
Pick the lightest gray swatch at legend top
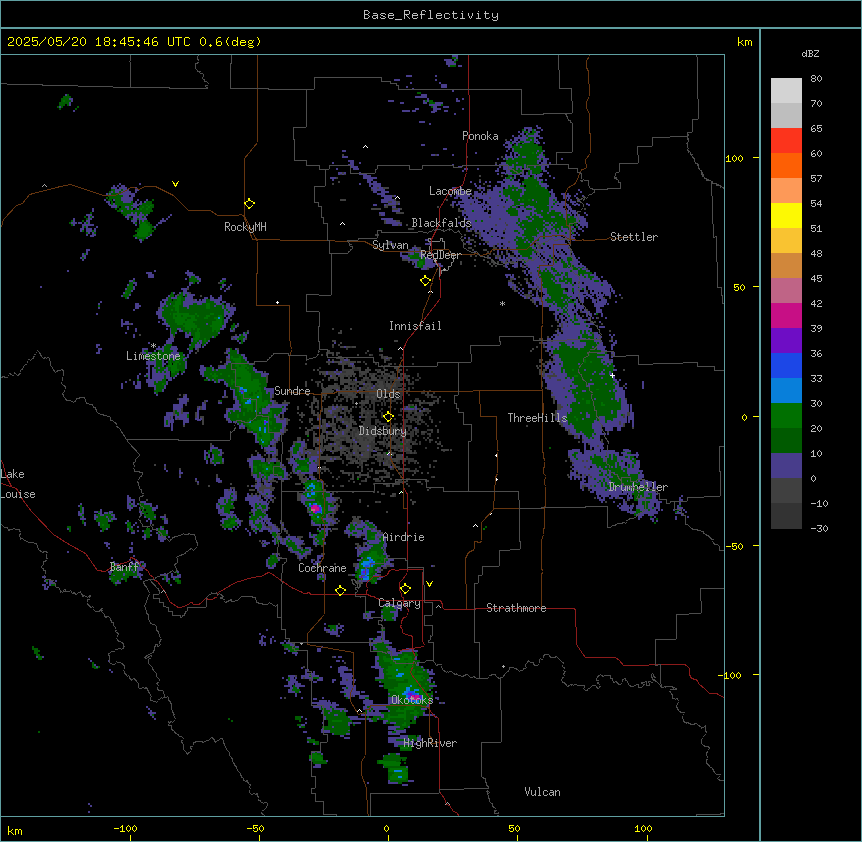coord(786,90)
